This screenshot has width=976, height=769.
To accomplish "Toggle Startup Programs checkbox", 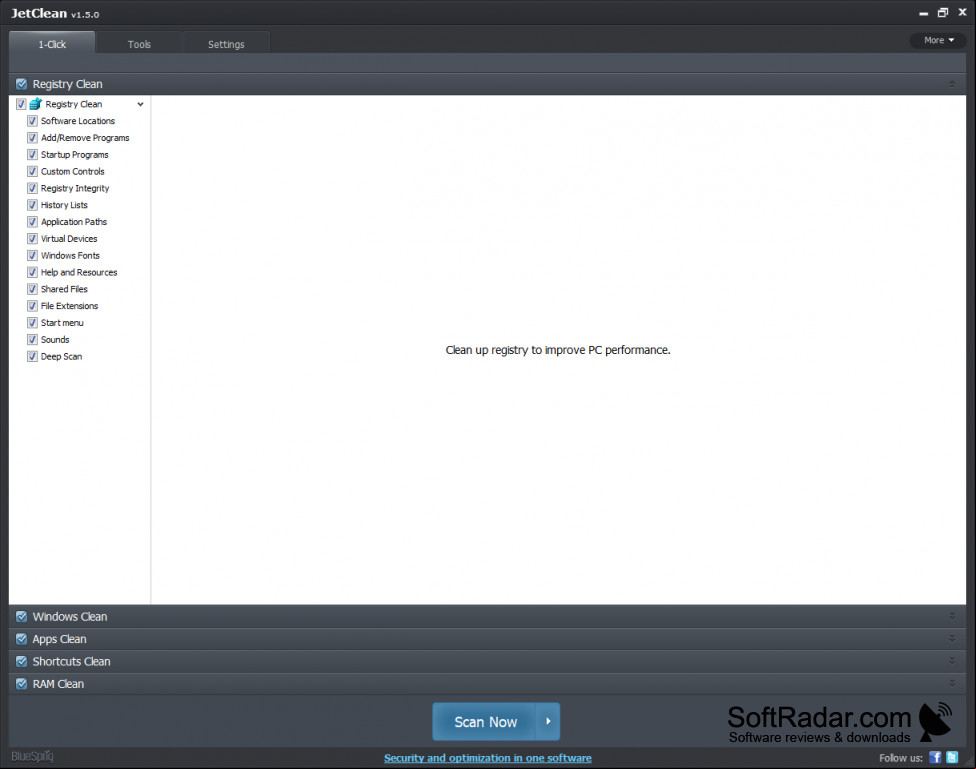I will 32,154.
